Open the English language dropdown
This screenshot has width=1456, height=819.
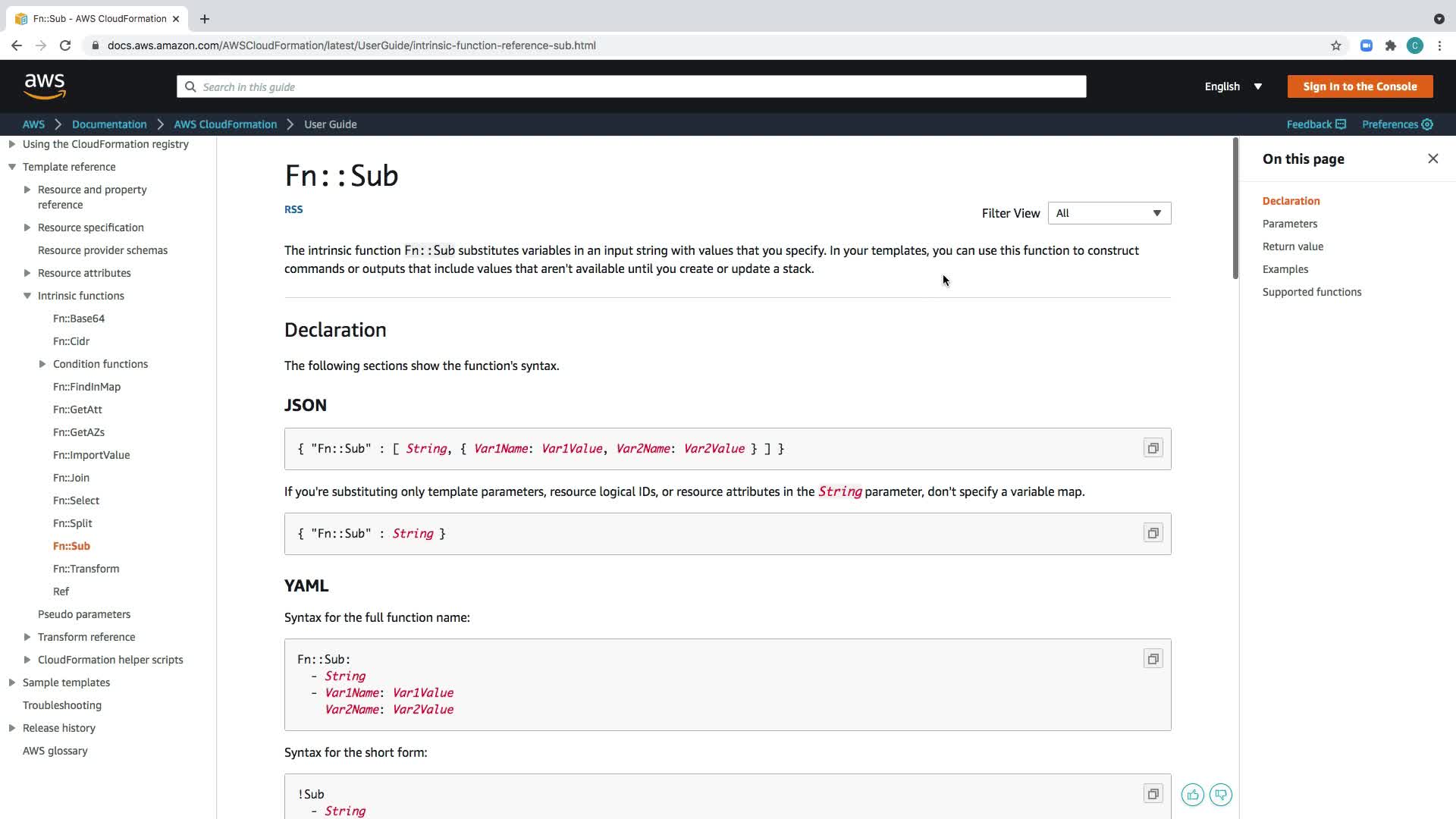(x=1233, y=86)
